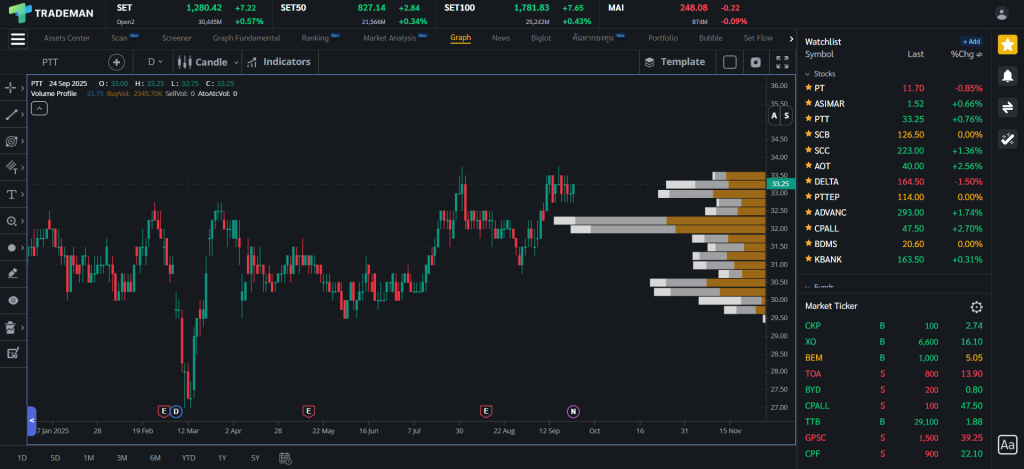Toggle the star beside KBANK
The height and width of the screenshot is (469, 1024).
[808, 259]
